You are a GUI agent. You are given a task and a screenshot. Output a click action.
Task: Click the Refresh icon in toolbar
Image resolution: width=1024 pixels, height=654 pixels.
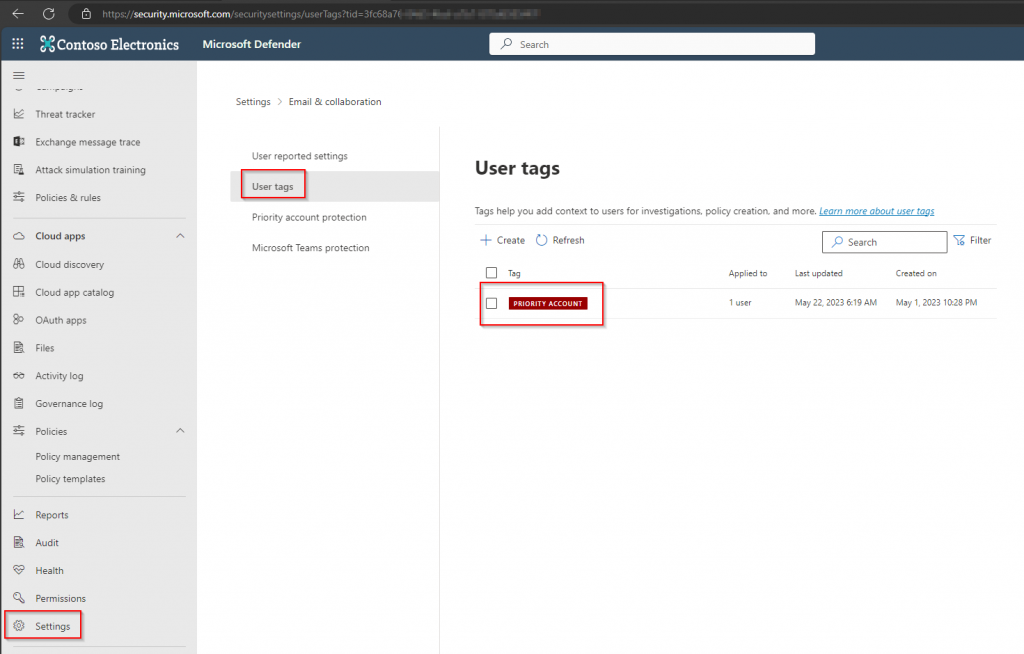542,241
